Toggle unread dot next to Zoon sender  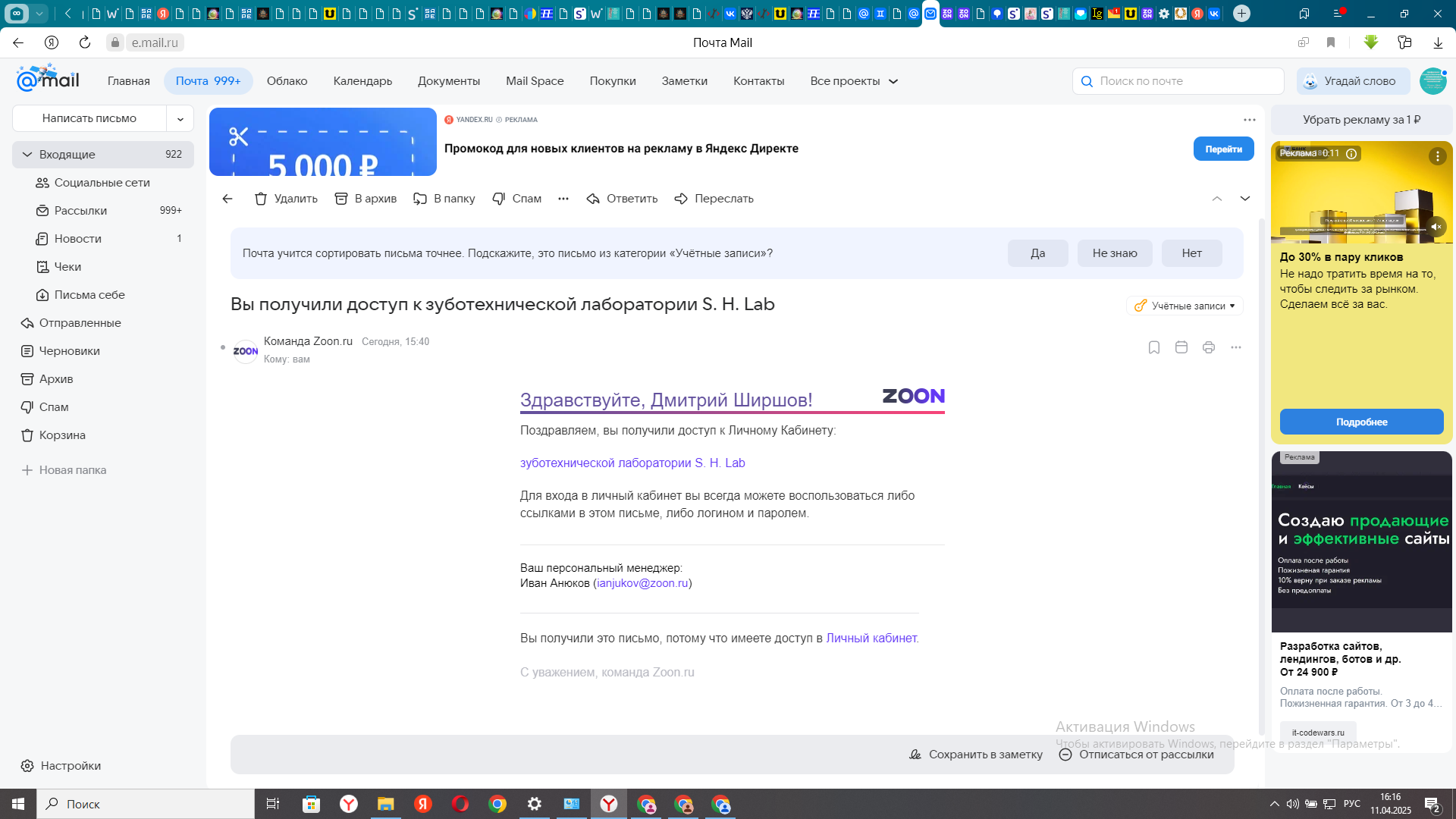(223, 347)
